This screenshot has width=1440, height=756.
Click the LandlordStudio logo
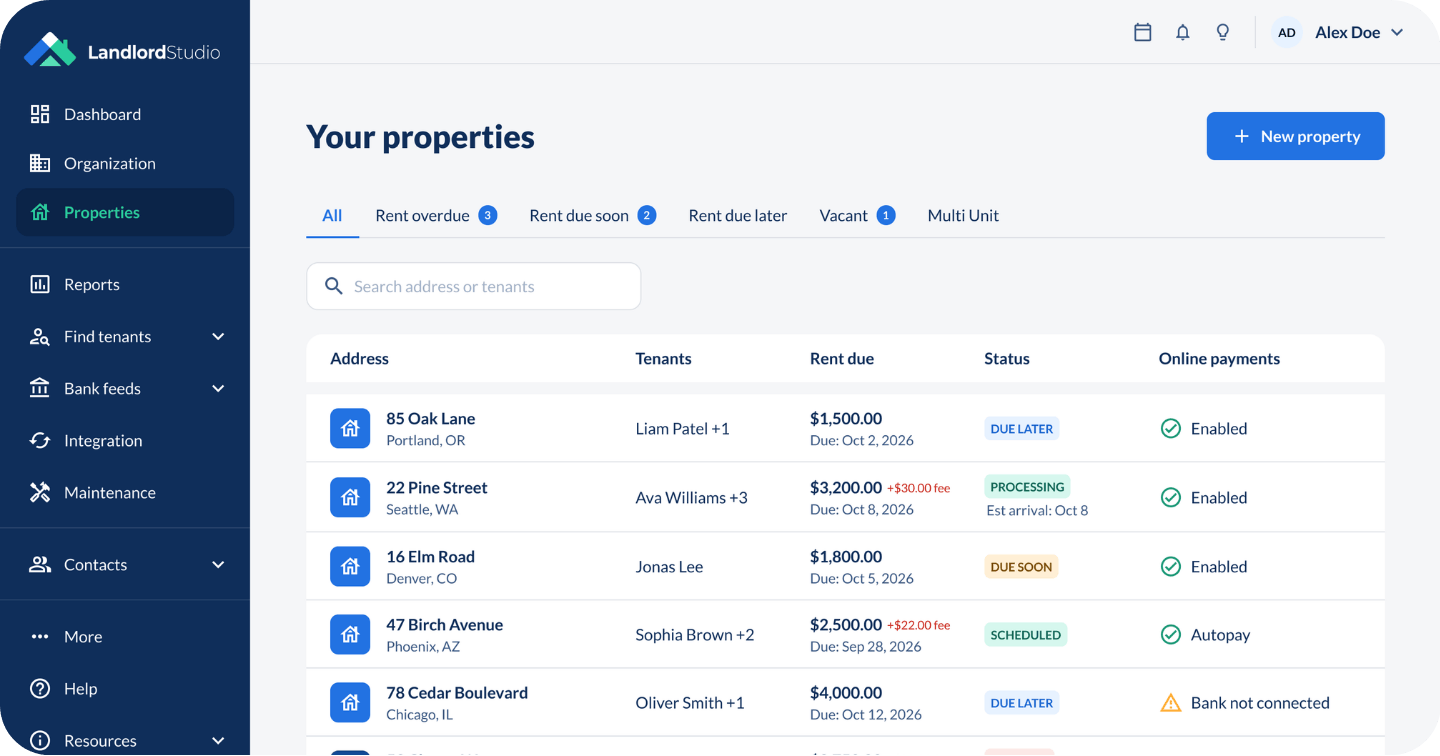tap(122, 50)
